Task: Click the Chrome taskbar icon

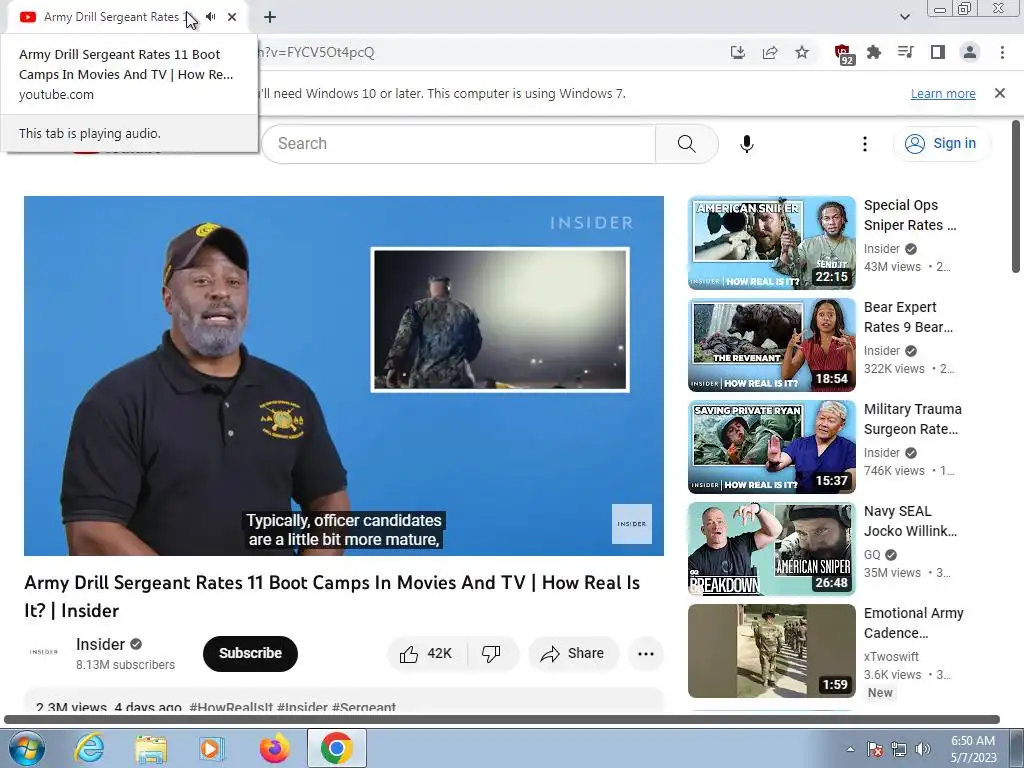Action: [336, 748]
